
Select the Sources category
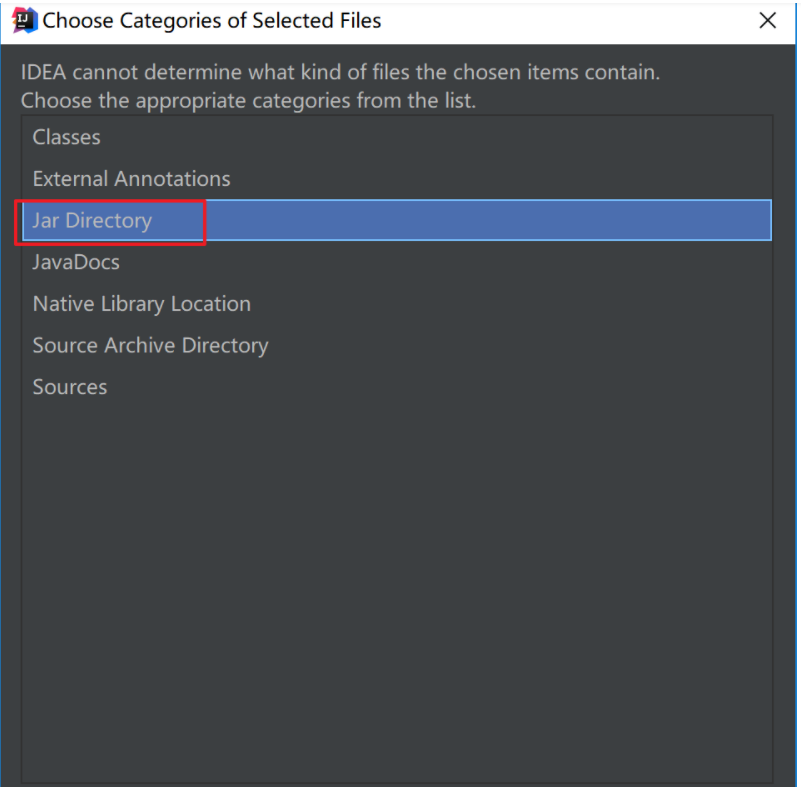tap(396, 387)
